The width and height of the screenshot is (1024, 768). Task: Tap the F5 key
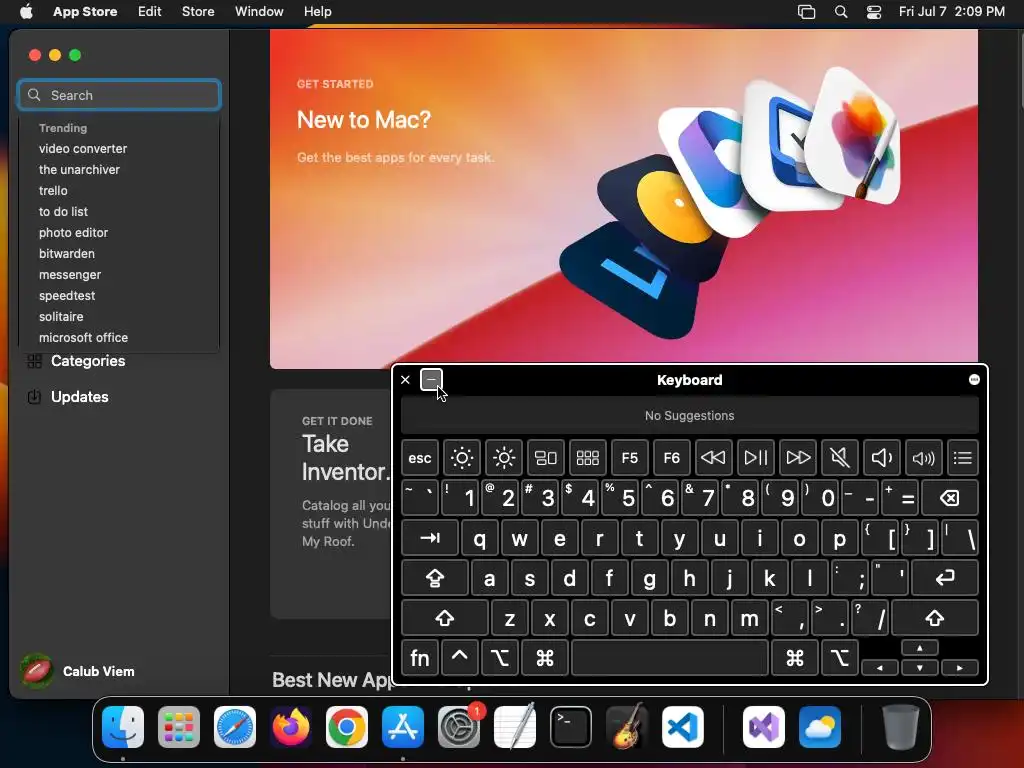point(630,458)
